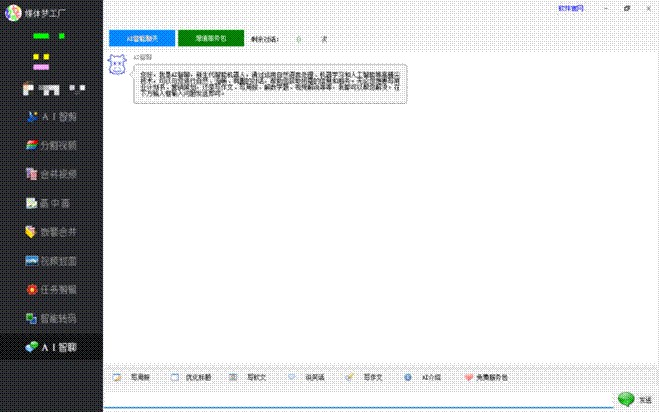This screenshot has width=659, height=412.
Task: Choose the 写作文 essay writing prompt
Action: click(364, 378)
